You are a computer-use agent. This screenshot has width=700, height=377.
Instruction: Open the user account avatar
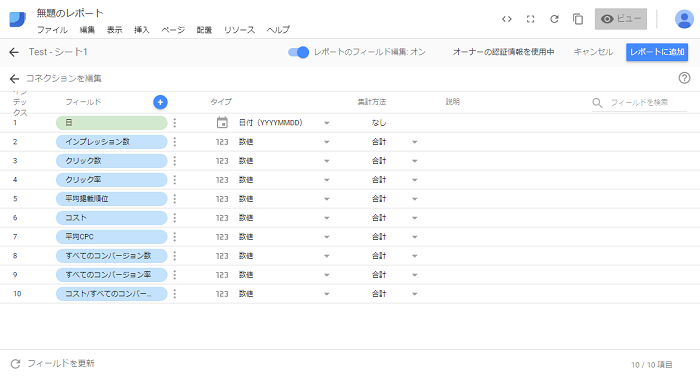click(x=684, y=19)
